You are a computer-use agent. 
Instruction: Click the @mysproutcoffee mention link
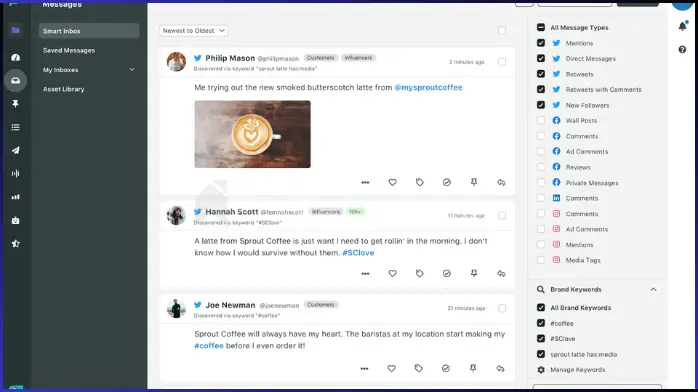[428, 88]
